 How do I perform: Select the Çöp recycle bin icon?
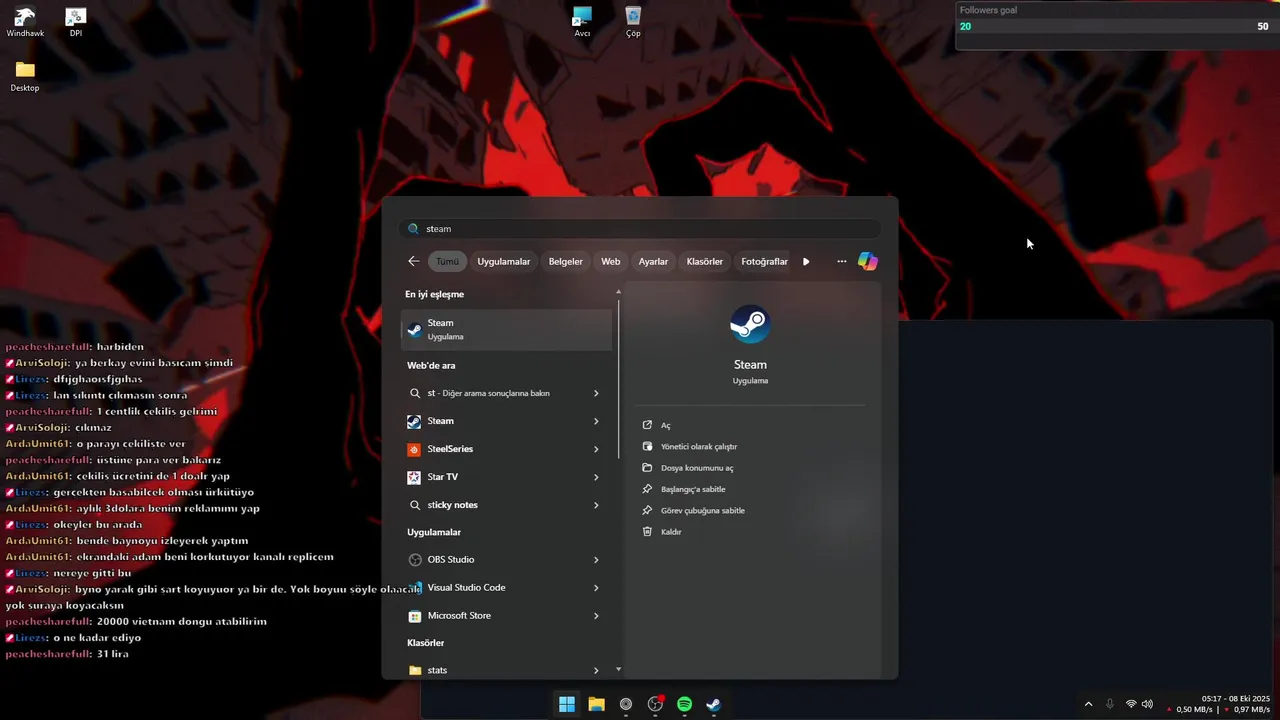click(x=633, y=22)
